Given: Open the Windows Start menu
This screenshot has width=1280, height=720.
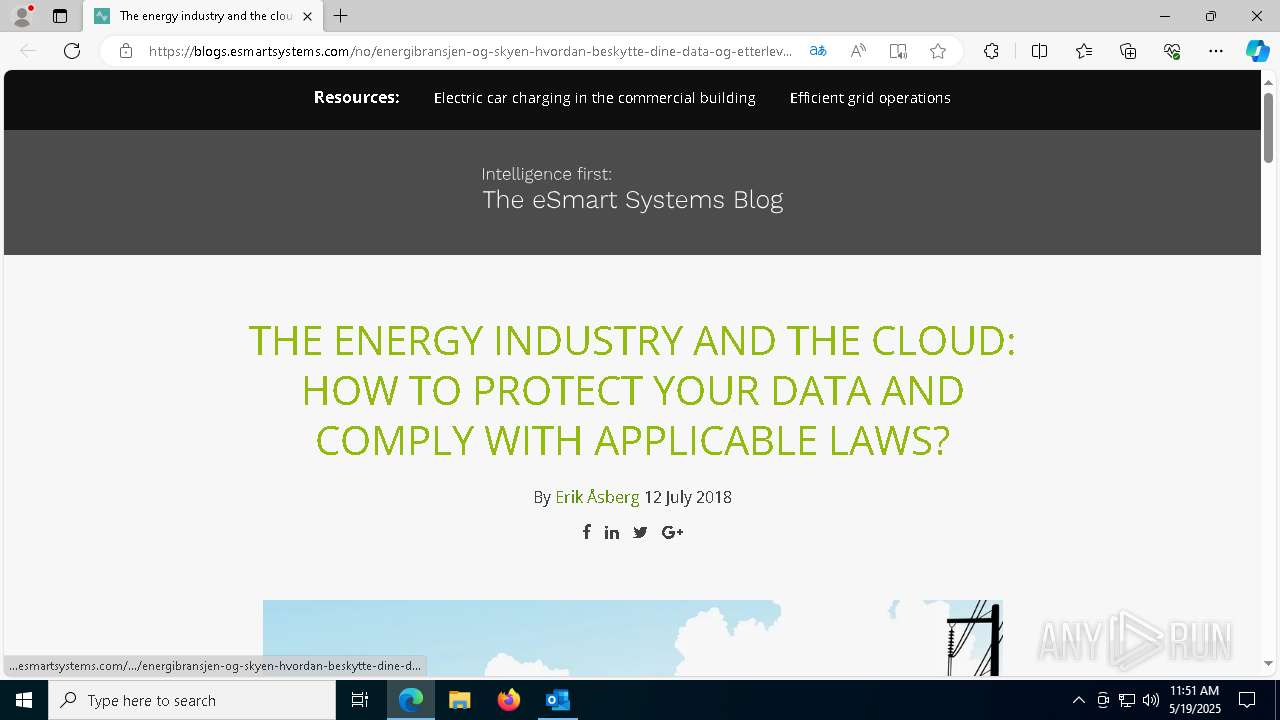Looking at the screenshot, I should (24, 700).
